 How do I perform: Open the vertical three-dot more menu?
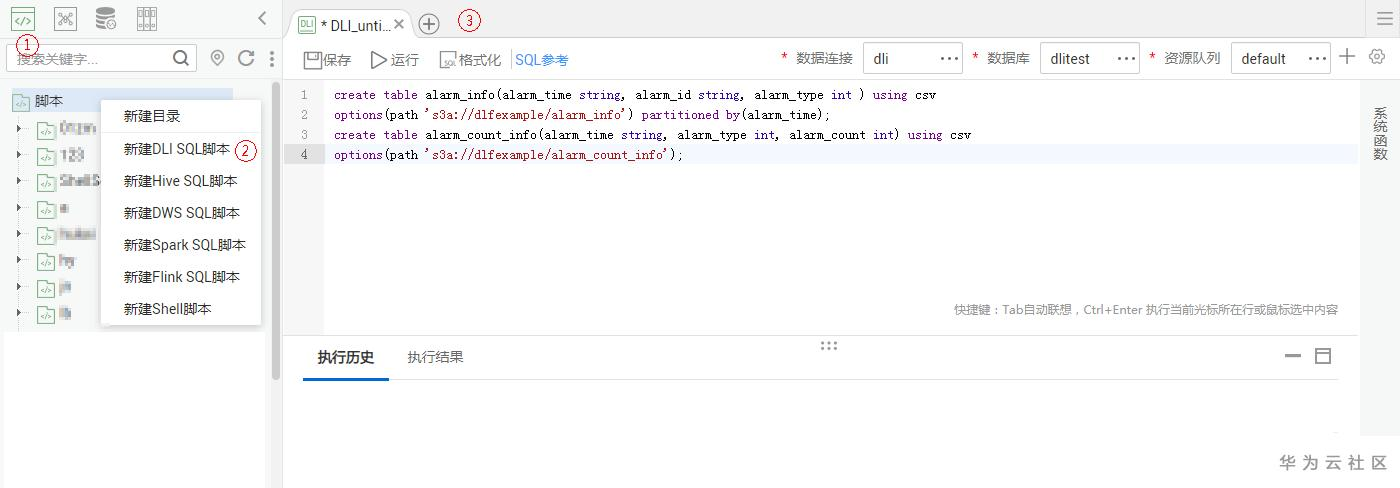272,58
